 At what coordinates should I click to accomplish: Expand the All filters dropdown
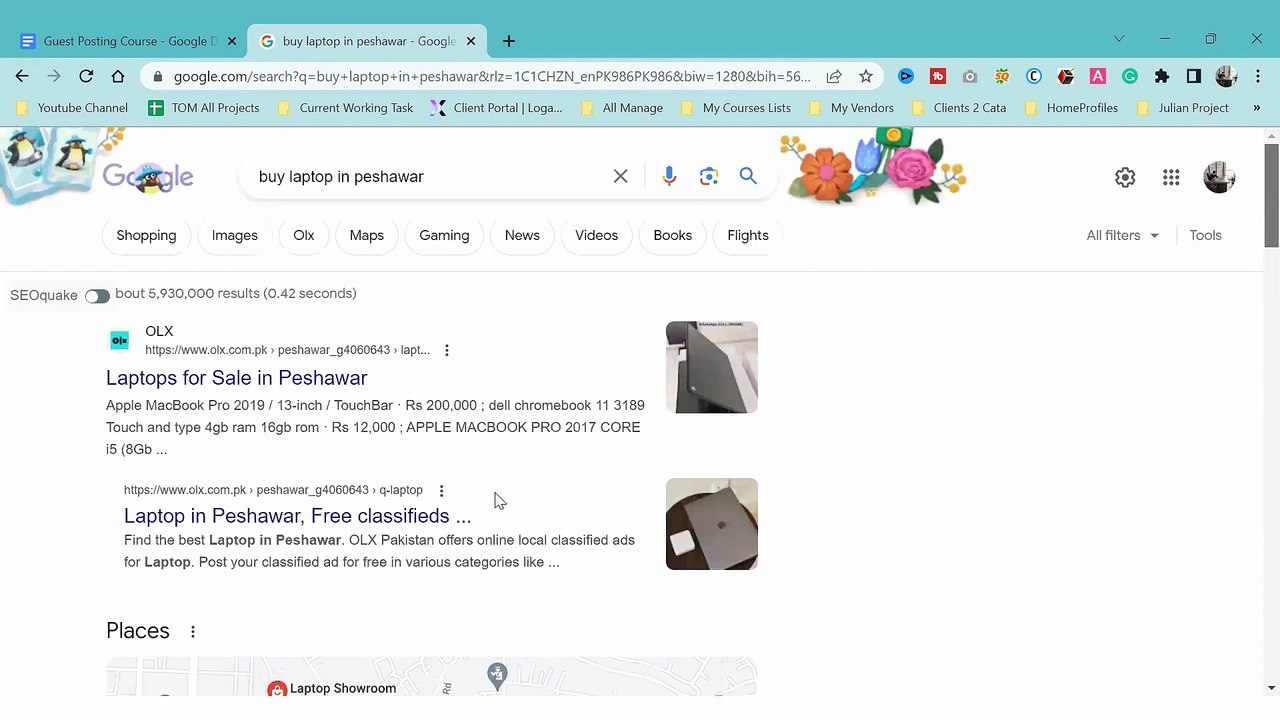click(1122, 235)
